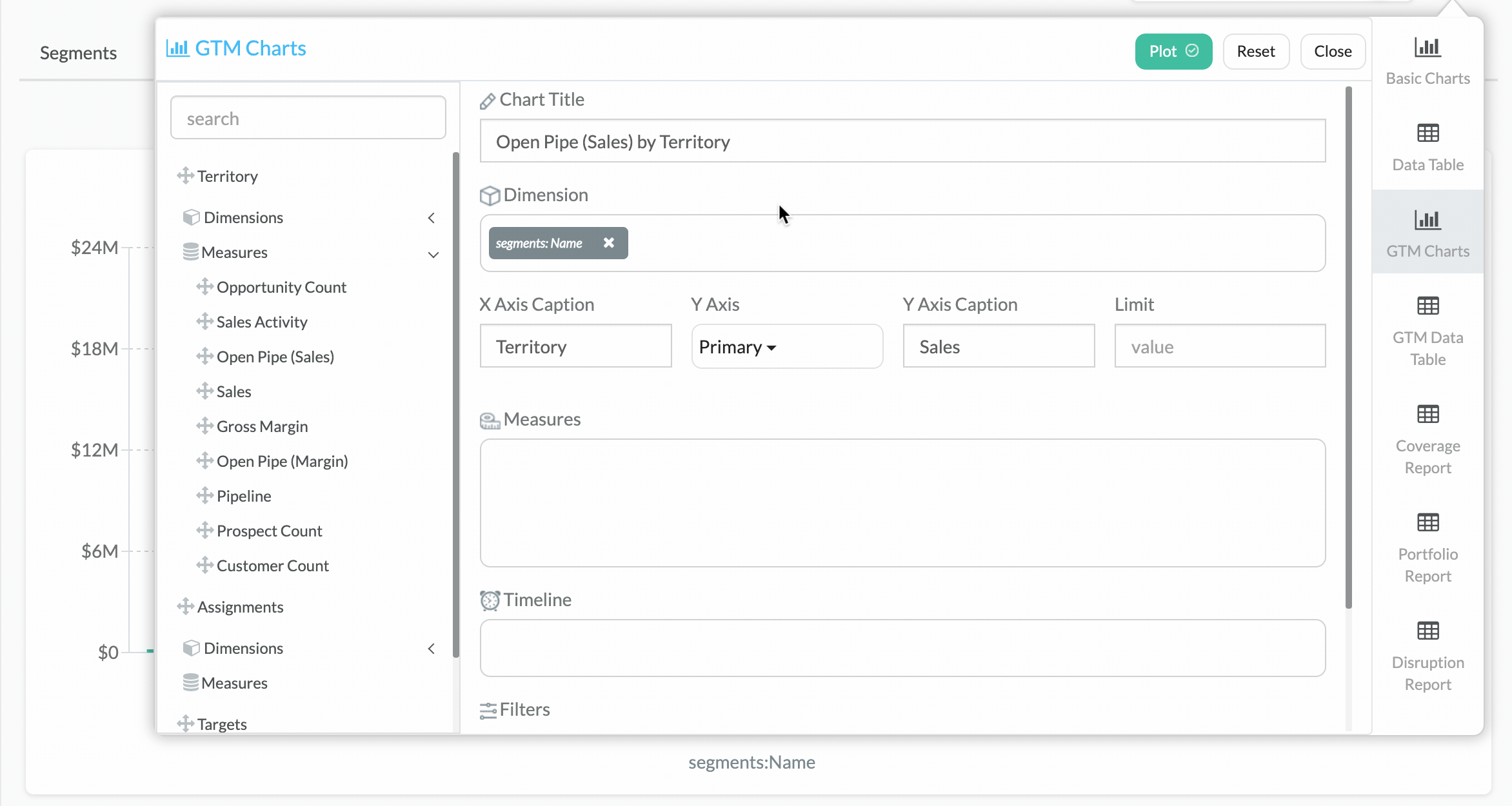
Task: Select the Gross Margin measure item
Action: pos(262,426)
